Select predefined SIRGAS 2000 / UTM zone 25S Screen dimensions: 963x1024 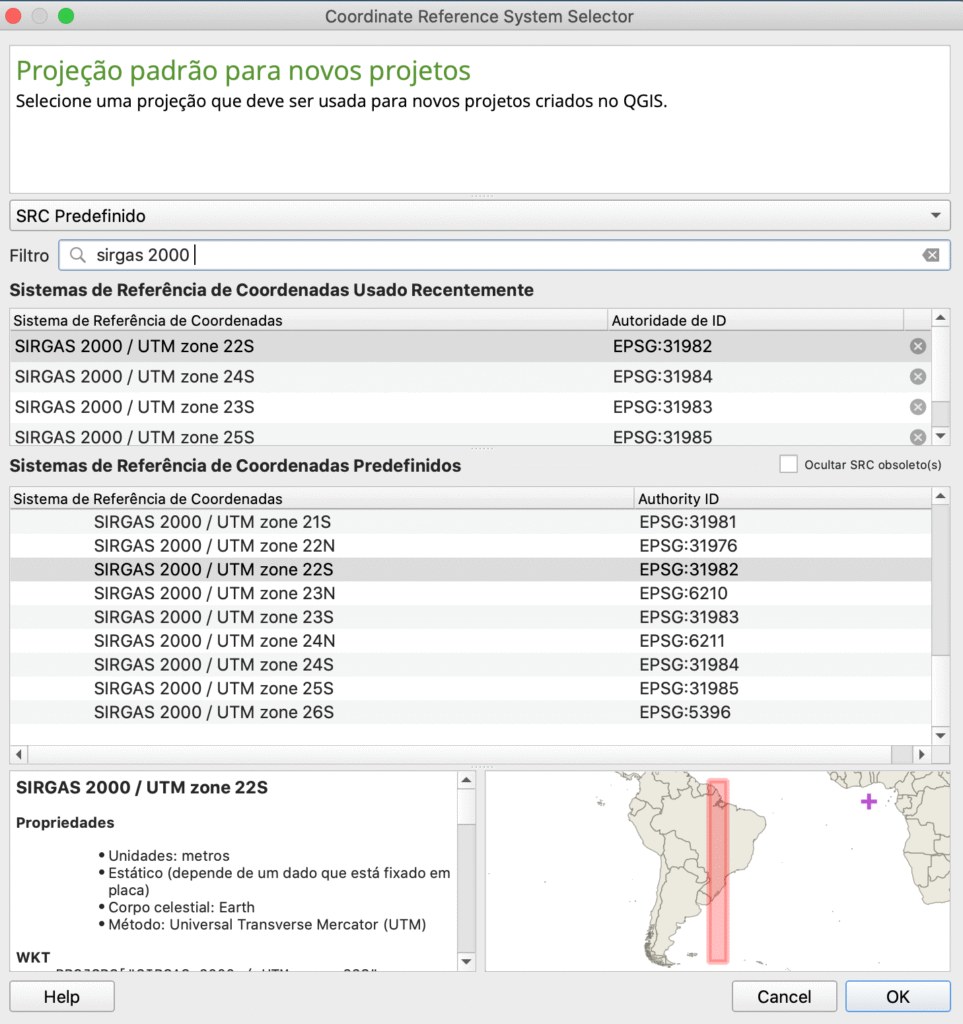click(470, 688)
